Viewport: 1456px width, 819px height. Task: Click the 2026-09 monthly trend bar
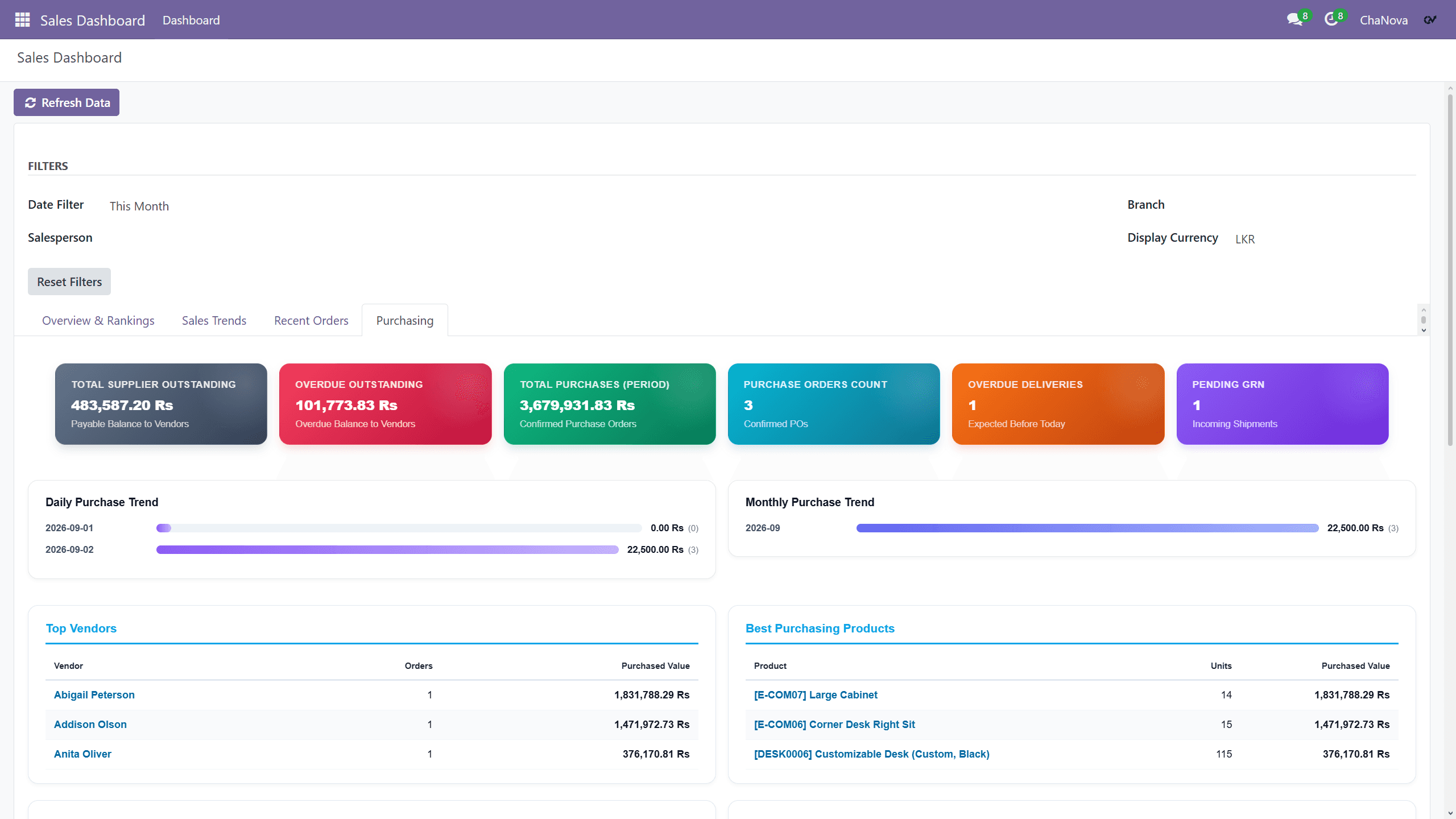pos(1087,528)
